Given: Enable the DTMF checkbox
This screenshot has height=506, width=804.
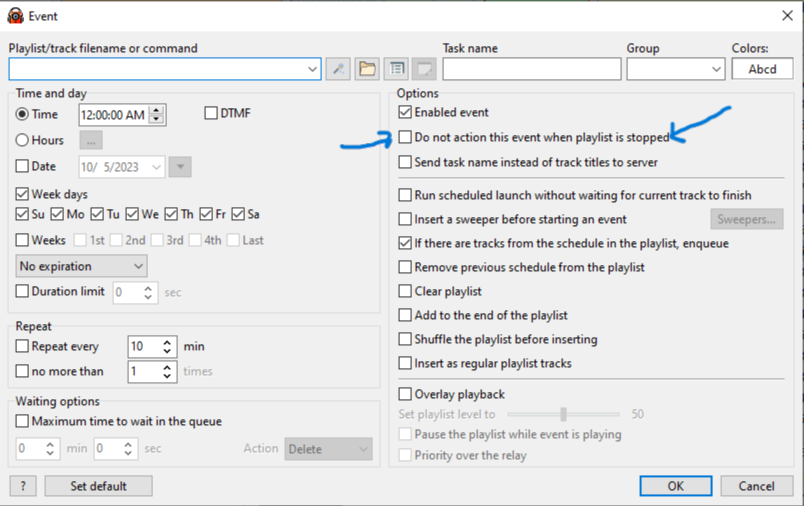Looking at the screenshot, I should (x=211, y=114).
